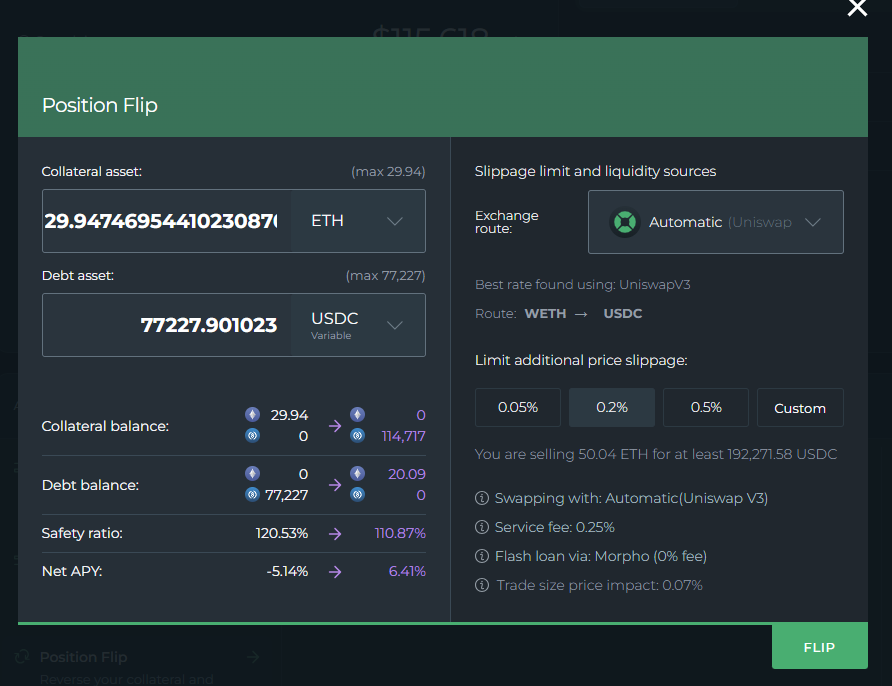The height and width of the screenshot is (686, 892).
Task: Click current ETH icon in Collateral balance row
Action: pyautogui.click(x=252, y=414)
